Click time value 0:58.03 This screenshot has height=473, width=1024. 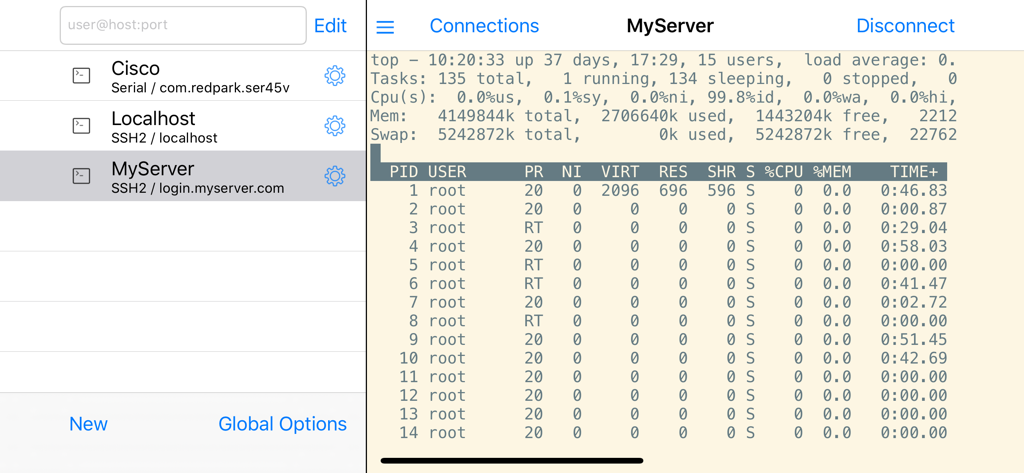point(914,246)
